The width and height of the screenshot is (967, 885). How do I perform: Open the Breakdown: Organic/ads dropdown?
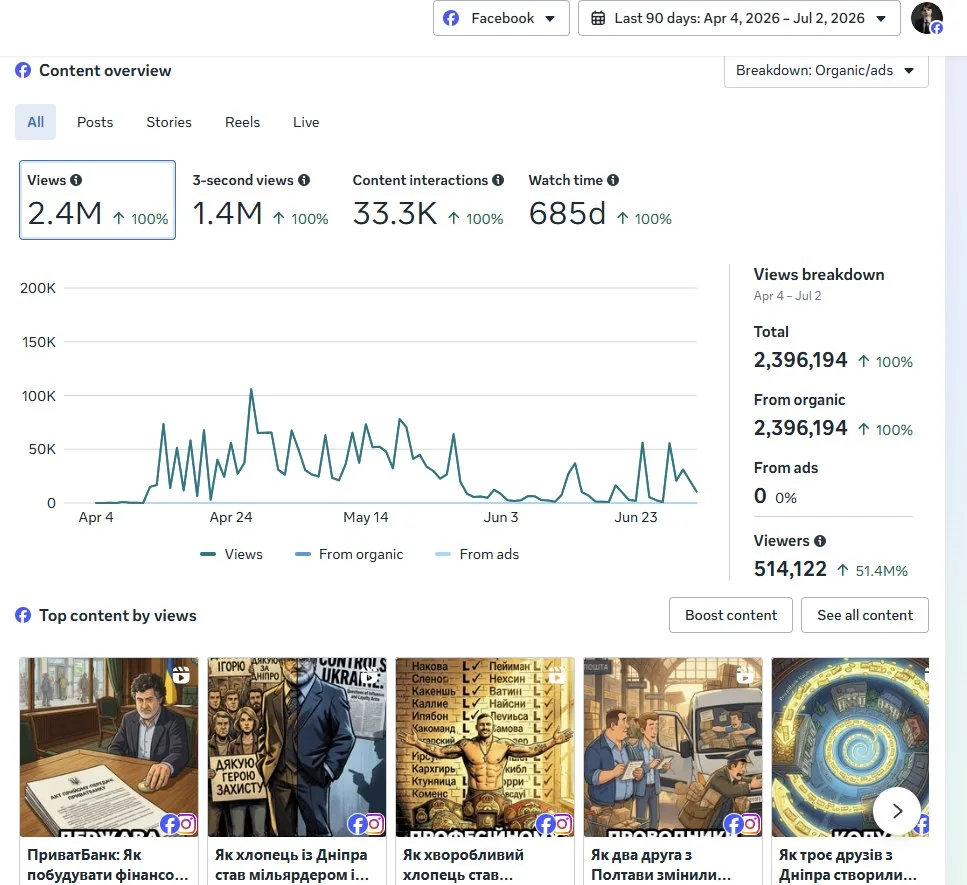(x=826, y=70)
